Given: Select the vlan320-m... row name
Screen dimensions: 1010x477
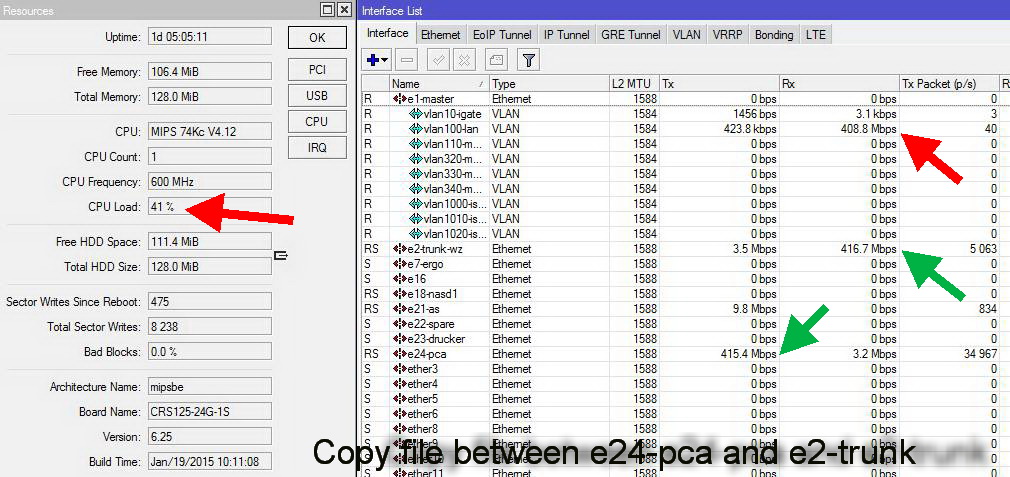Looking at the screenshot, I should [453, 159].
